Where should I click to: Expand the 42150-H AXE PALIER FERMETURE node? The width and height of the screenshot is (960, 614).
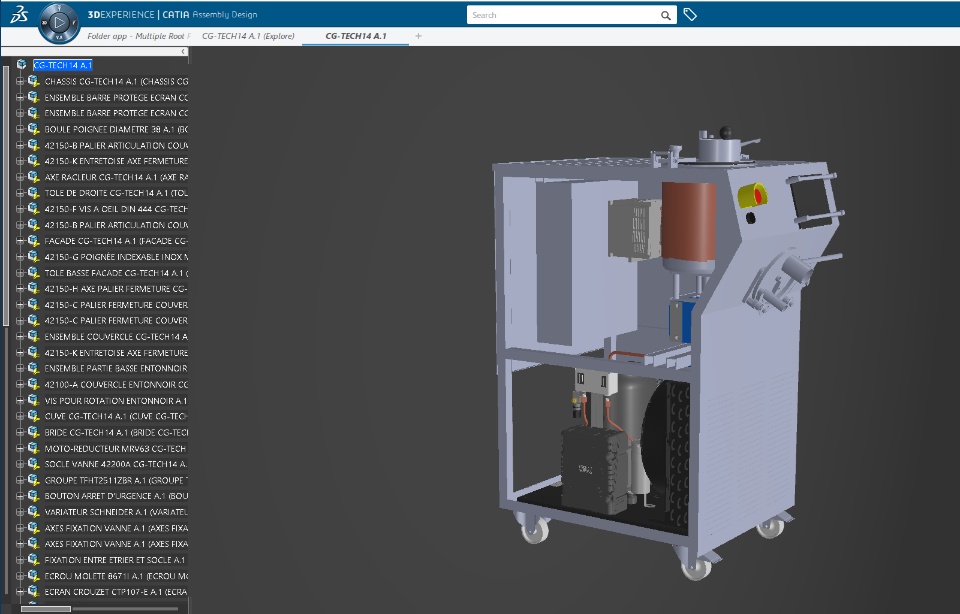click(x=20, y=288)
